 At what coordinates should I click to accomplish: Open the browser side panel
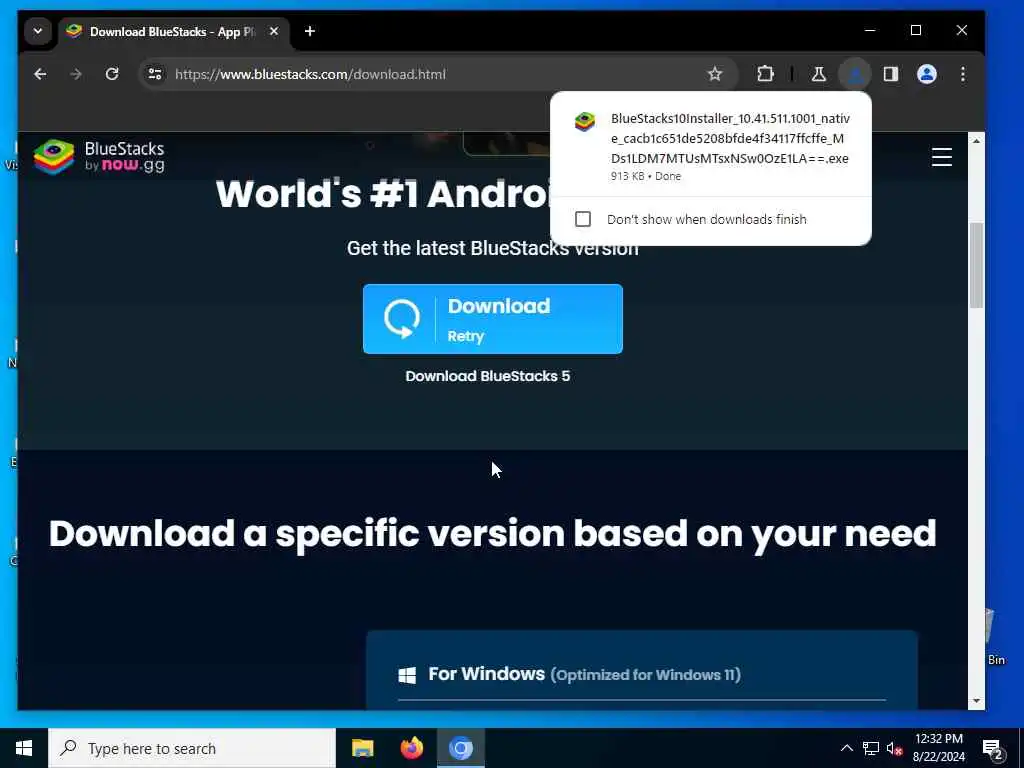click(891, 74)
